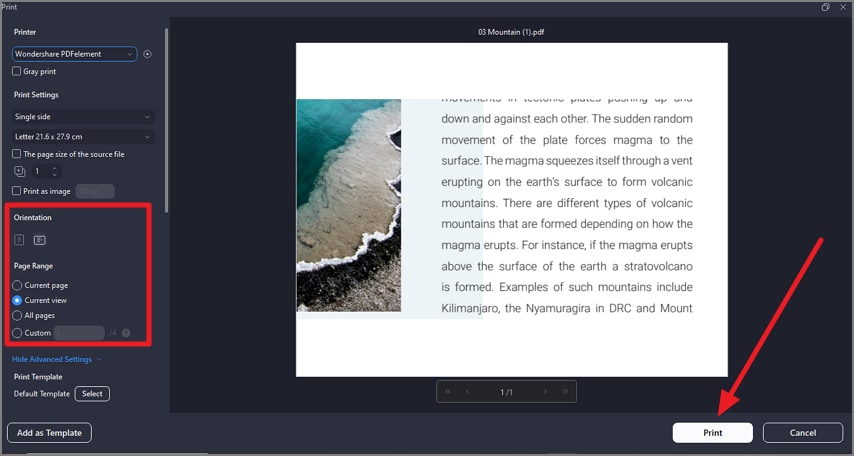
Task: Click the document preview page
Action: (511, 210)
